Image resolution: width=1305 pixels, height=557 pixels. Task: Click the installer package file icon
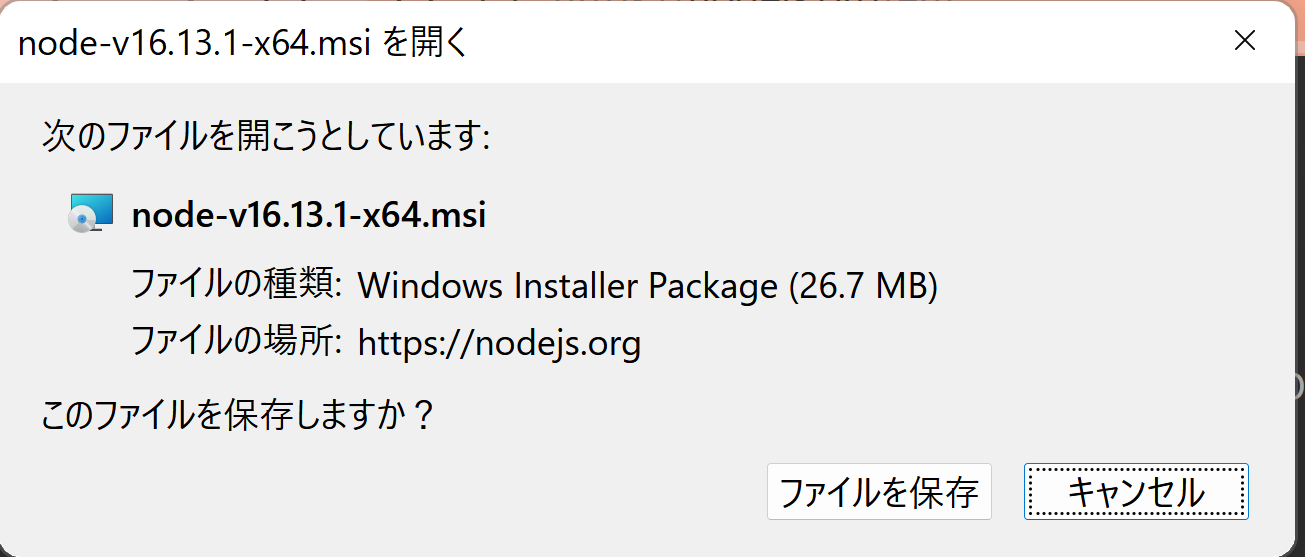91,214
